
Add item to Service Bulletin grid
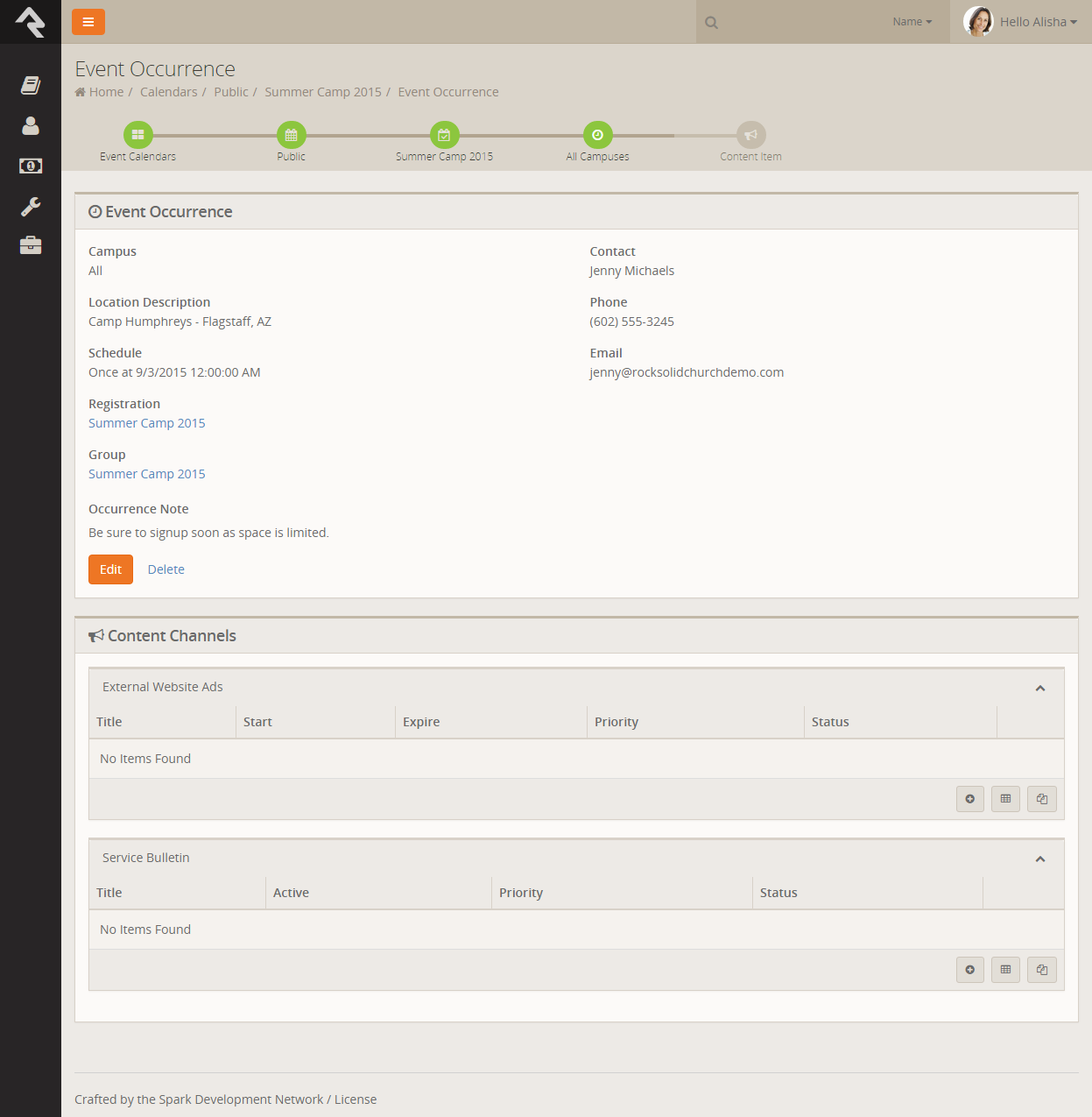coord(969,970)
